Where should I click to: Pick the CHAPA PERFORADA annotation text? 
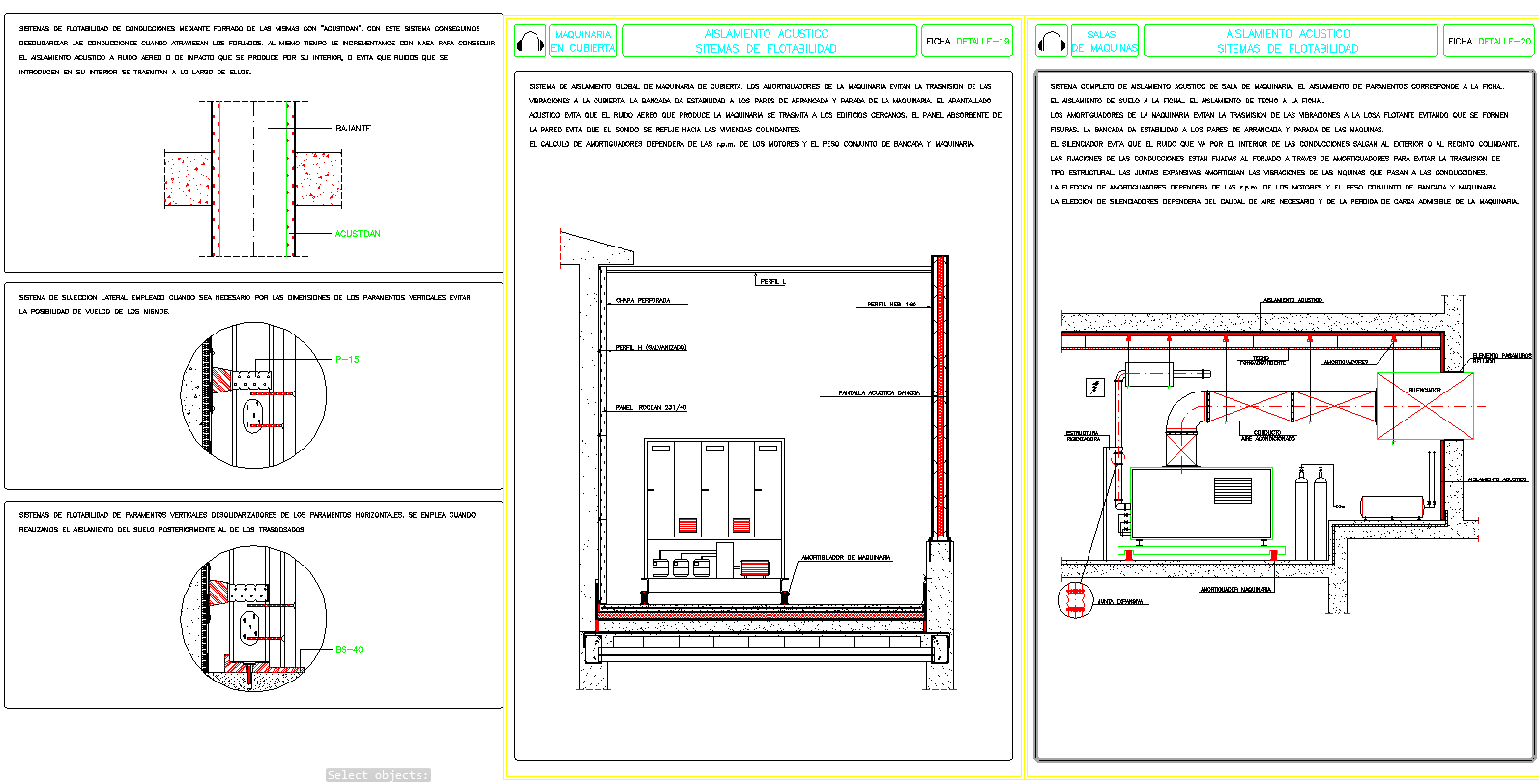coord(643,301)
